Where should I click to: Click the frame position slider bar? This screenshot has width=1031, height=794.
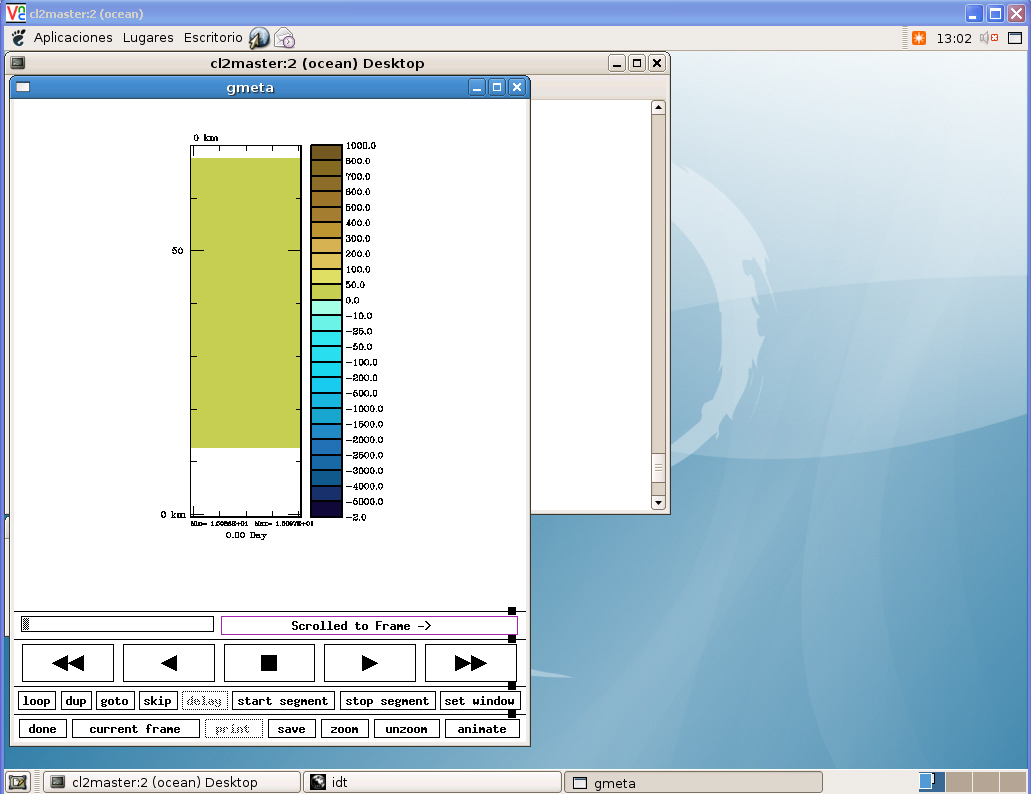tap(117, 625)
